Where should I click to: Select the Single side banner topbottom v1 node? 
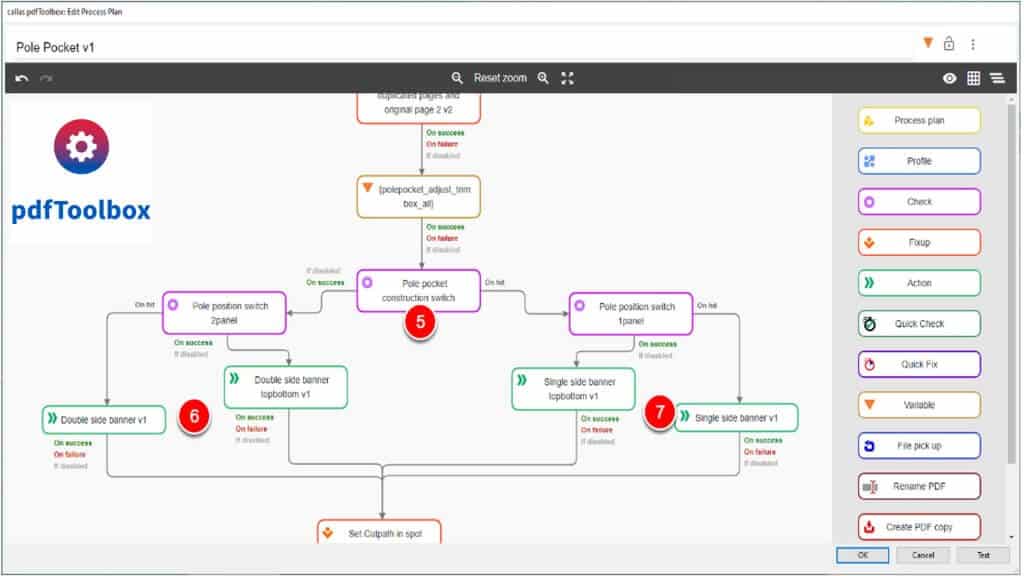(573, 389)
